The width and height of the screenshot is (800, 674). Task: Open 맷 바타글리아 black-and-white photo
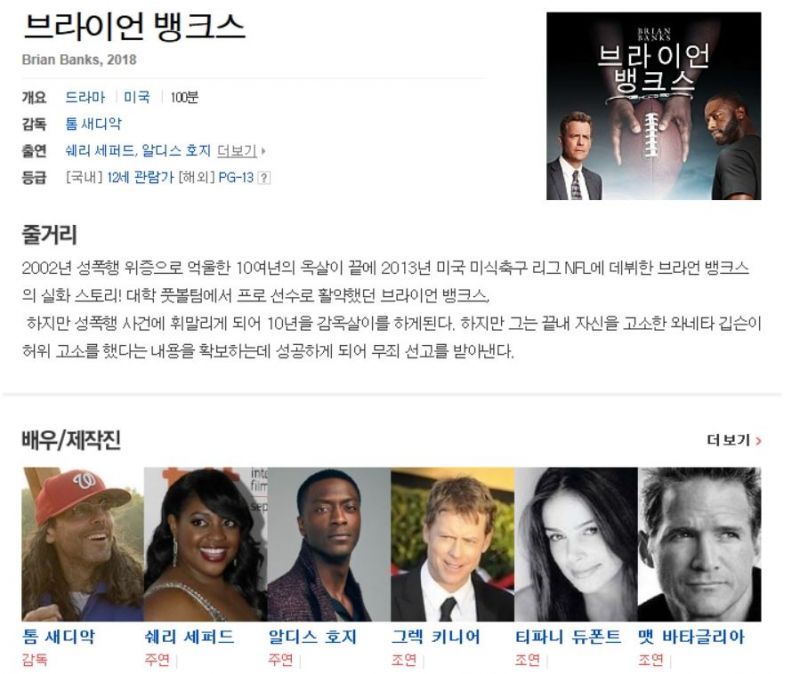699,544
